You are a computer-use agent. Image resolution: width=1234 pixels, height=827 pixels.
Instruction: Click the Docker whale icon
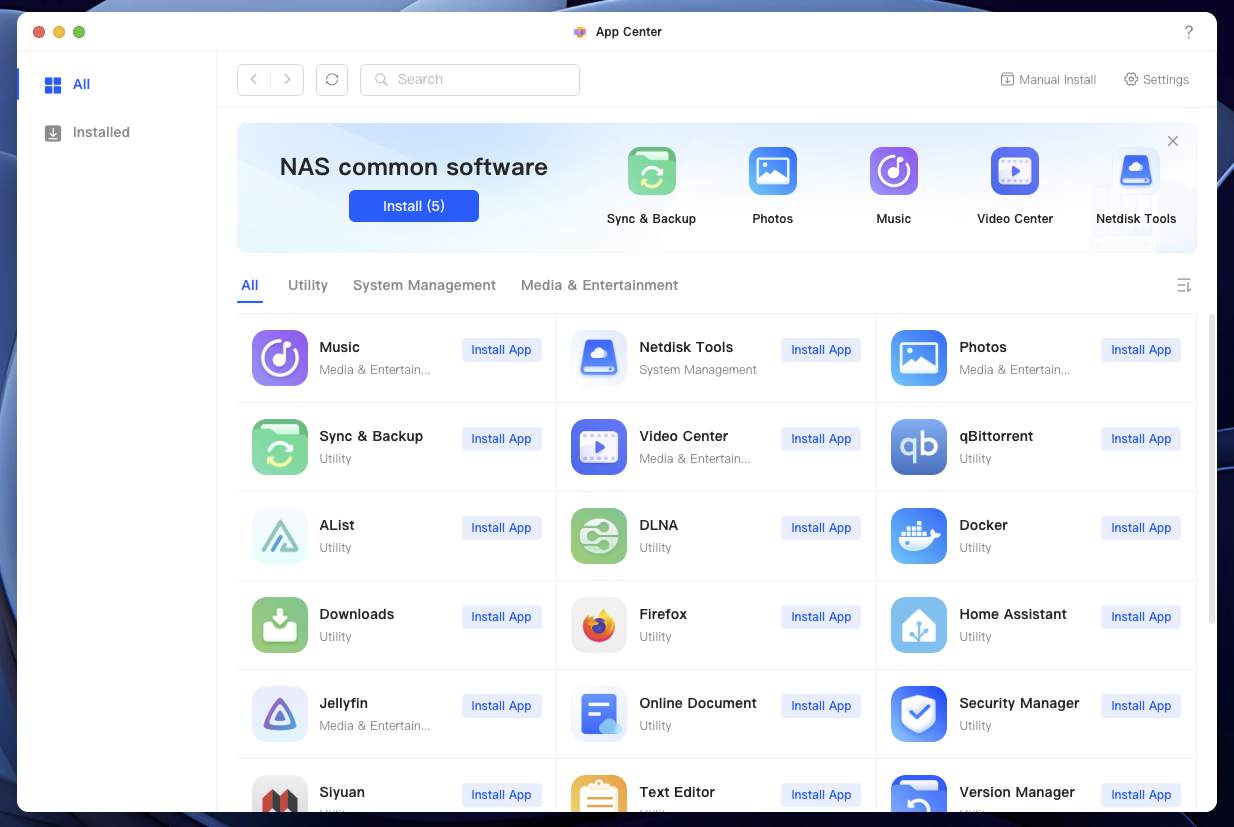pyautogui.click(x=919, y=536)
